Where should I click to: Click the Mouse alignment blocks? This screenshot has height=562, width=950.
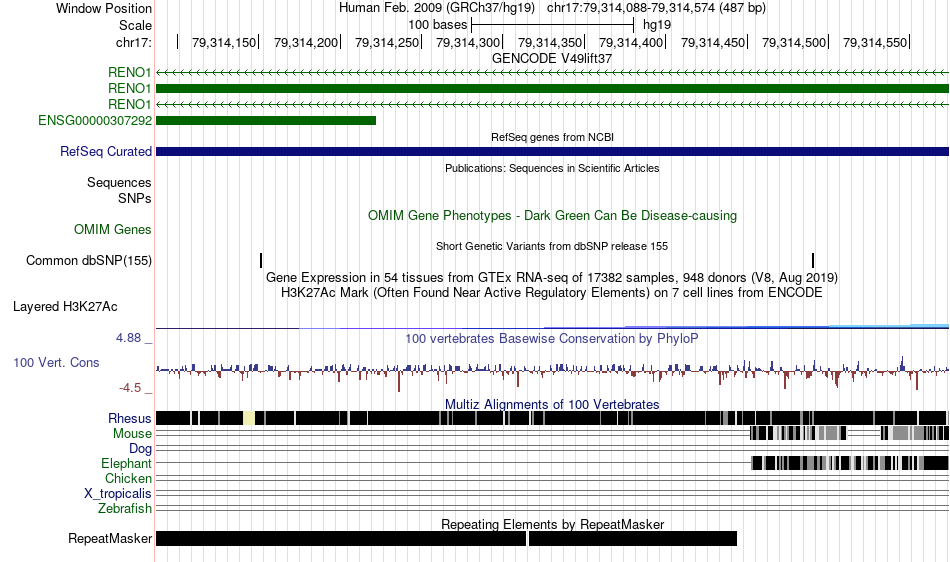coord(849,433)
